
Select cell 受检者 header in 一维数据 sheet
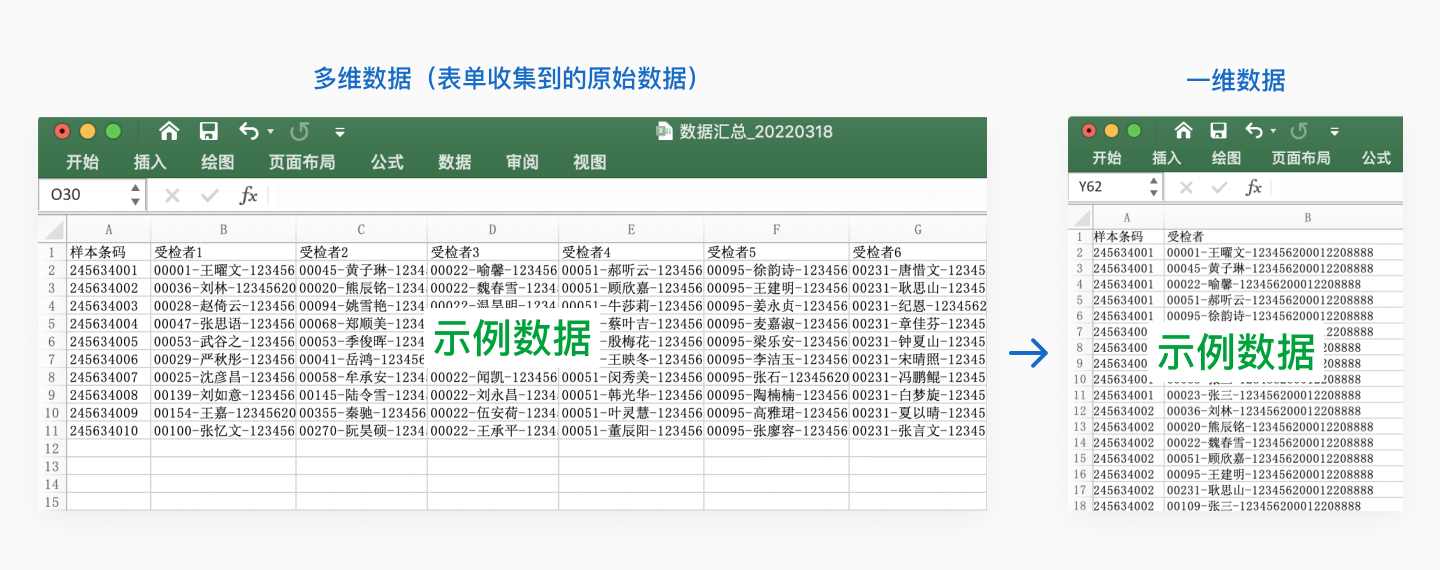(x=1283, y=237)
